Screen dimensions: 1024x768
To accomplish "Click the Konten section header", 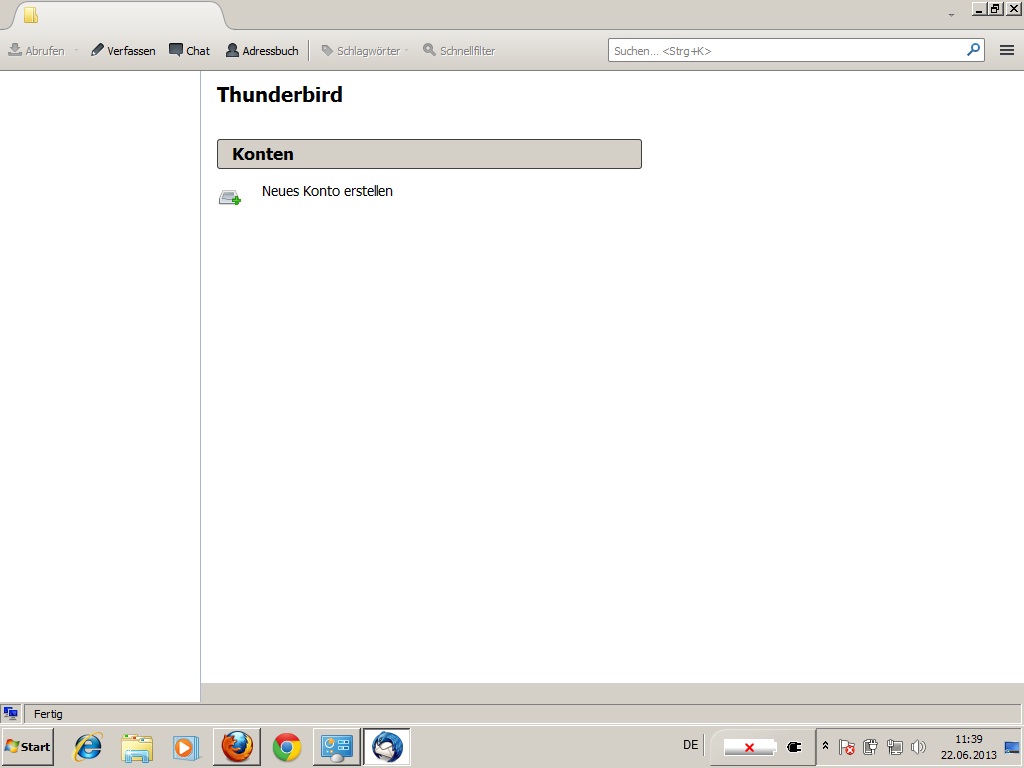I will pos(429,154).
